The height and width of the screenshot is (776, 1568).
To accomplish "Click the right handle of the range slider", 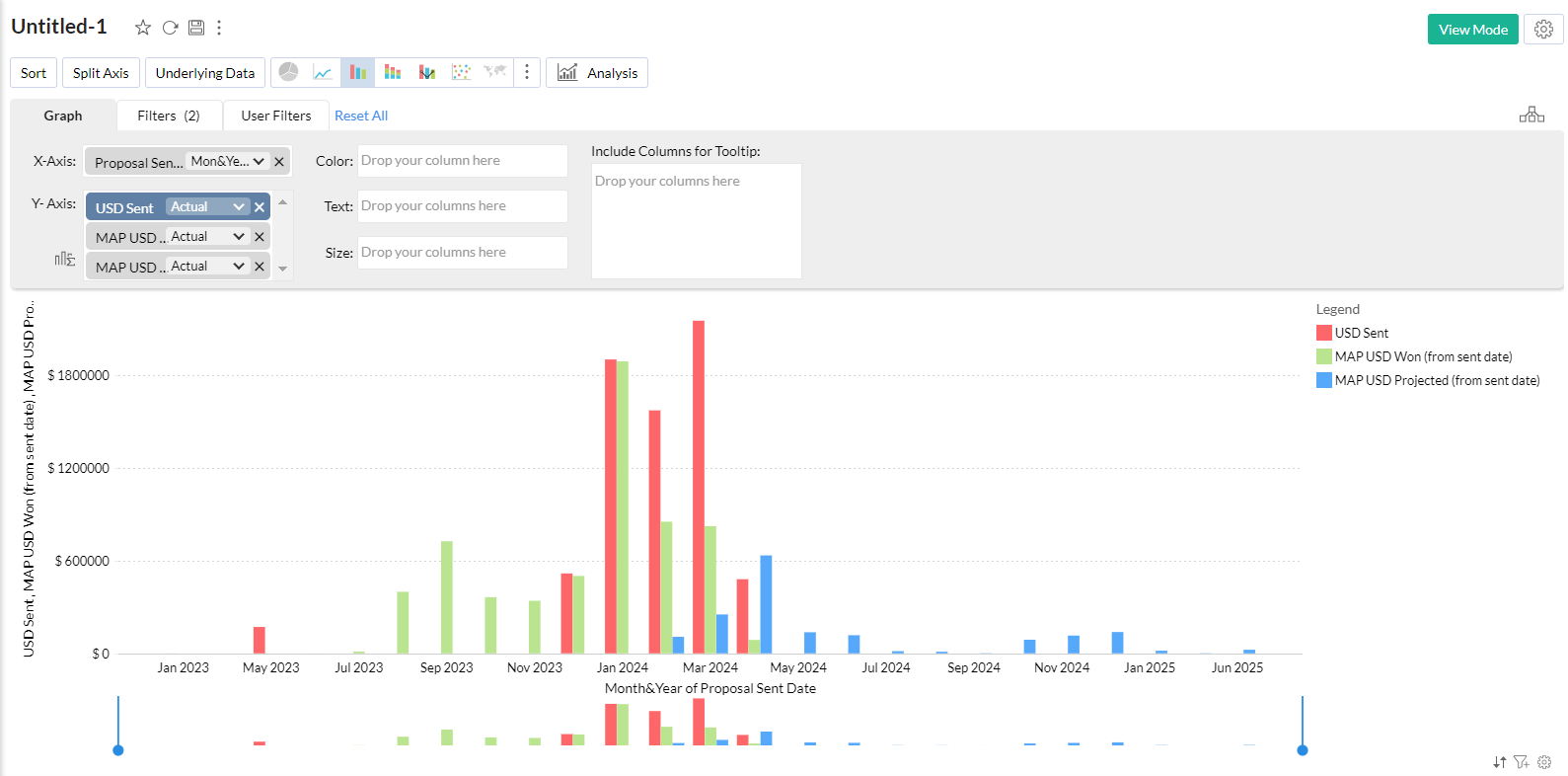I will 1303,750.
